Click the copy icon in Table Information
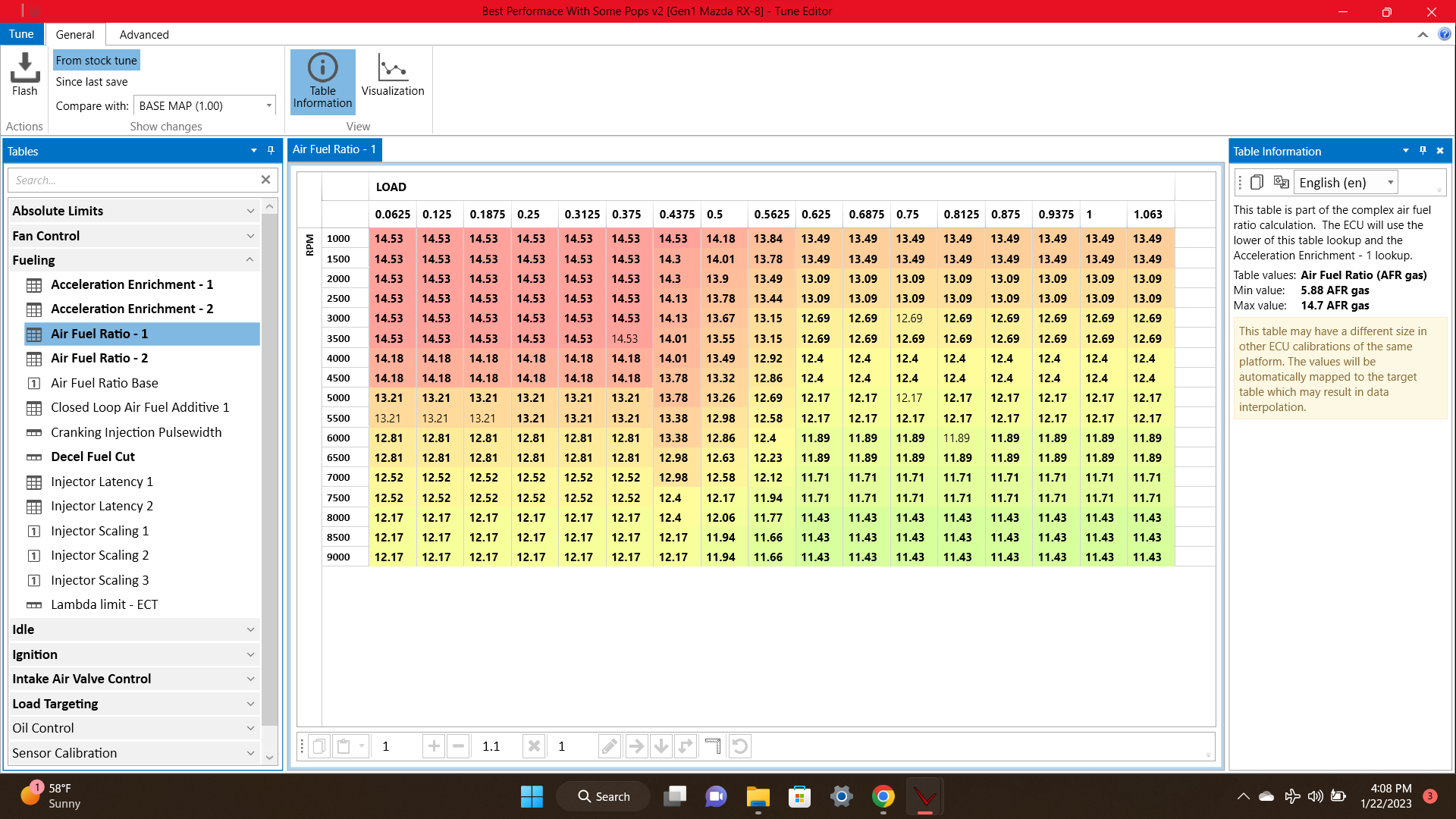The width and height of the screenshot is (1456, 819). tap(1257, 182)
